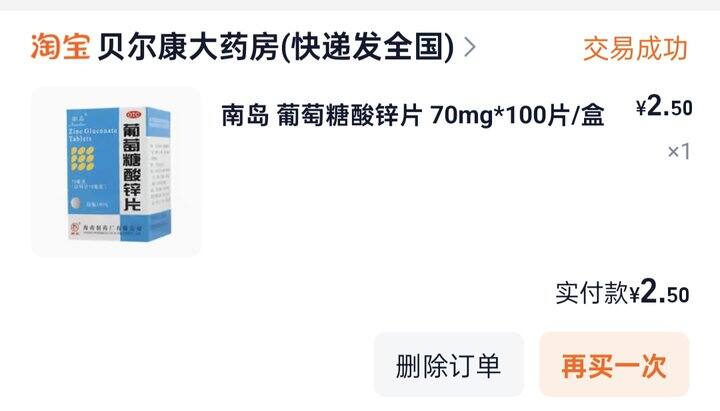The image size is (720, 411).
Task: Open the zinc gluconate box thumbnail
Action: [x=116, y=171]
